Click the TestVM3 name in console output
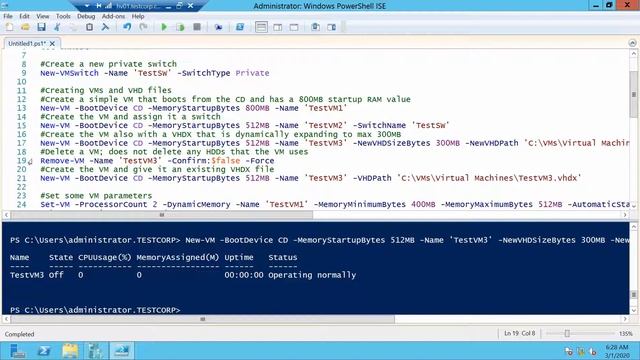The width and height of the screenshot is (640, 360). [x=27, y=275]
